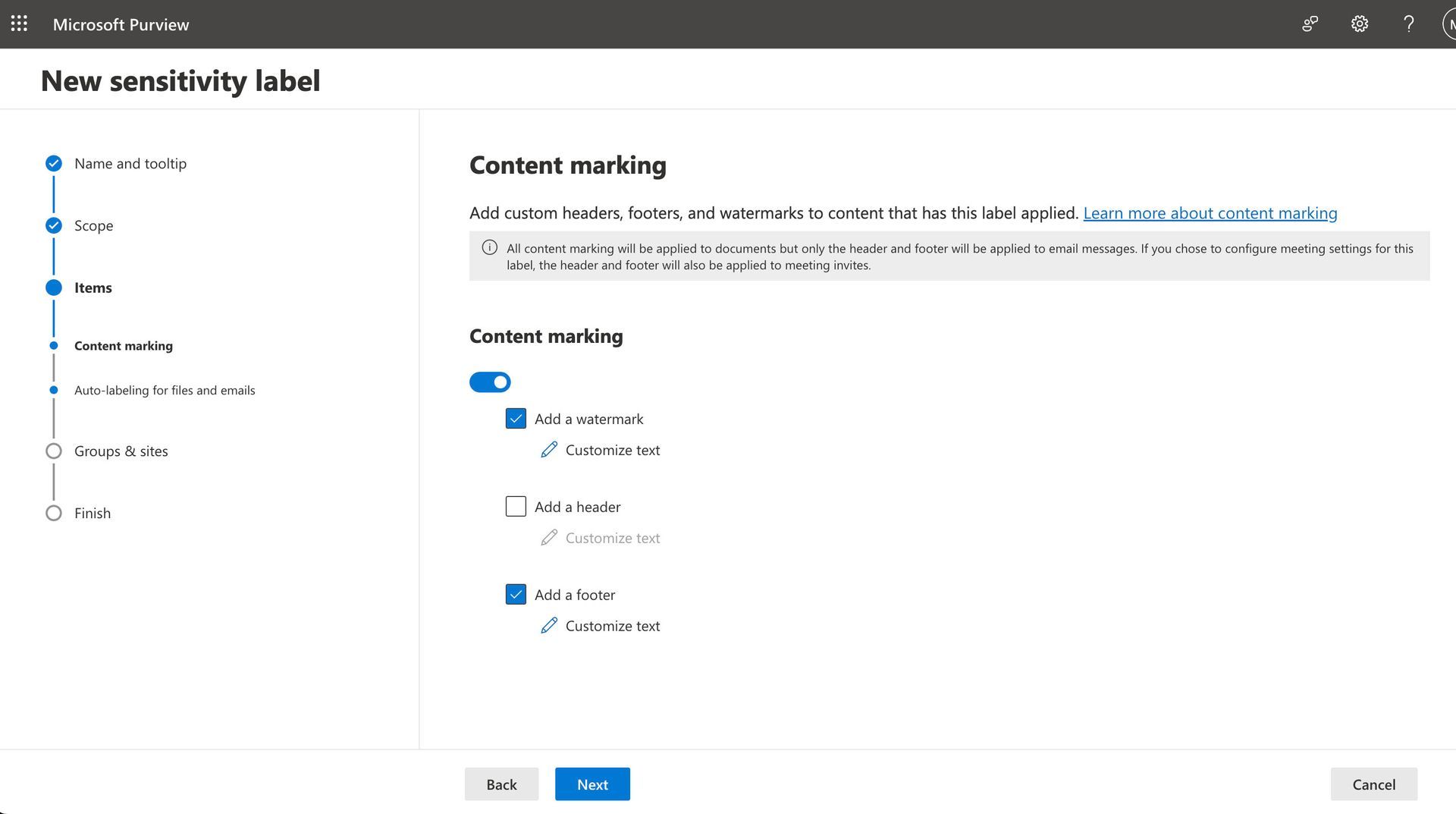1456x814 pixels.
Task: Click the Content marking heading above the toggle
Action: 546,336
